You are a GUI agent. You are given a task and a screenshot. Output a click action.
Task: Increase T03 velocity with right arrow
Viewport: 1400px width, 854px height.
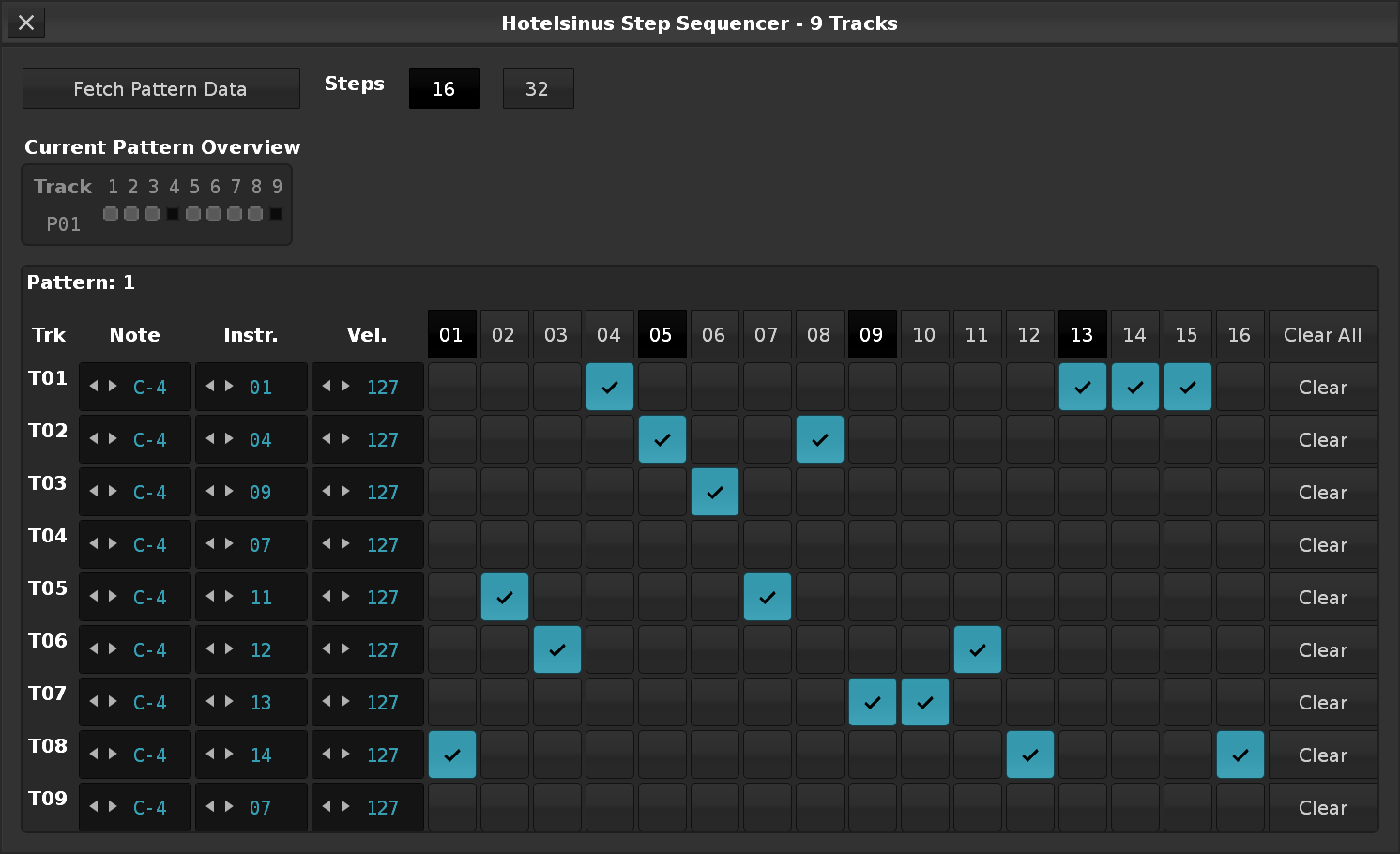[345, 491]
